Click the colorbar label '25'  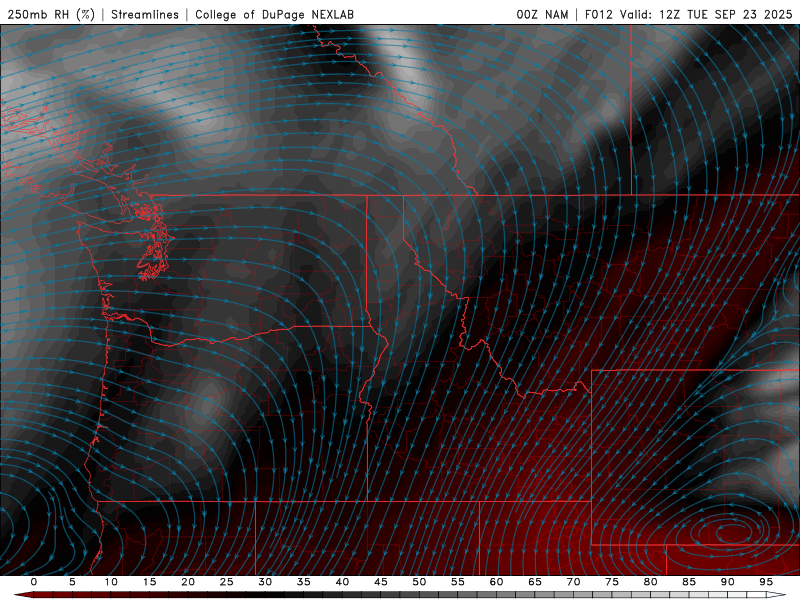pos(226,582)
